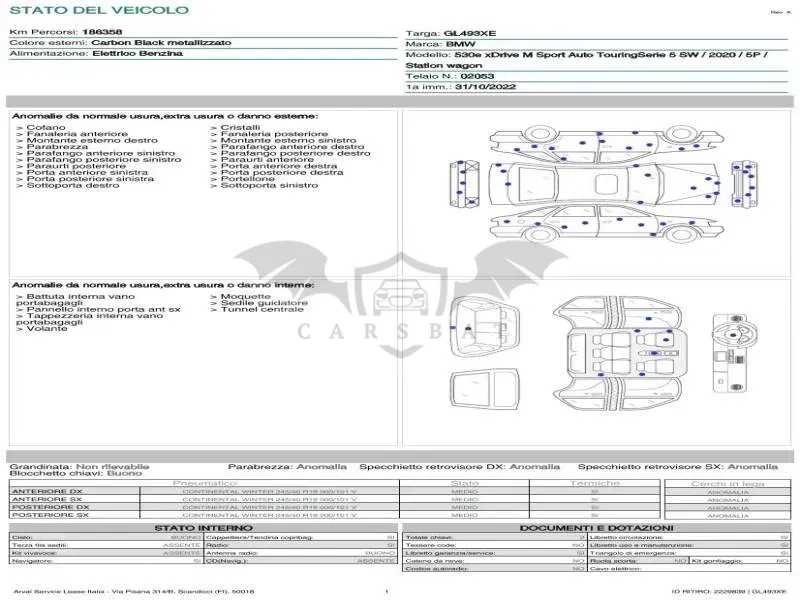Click 'Specchietto retrovisore DX: Anomalia'
The width and height of the screenshot is (800, 600).
460,467
